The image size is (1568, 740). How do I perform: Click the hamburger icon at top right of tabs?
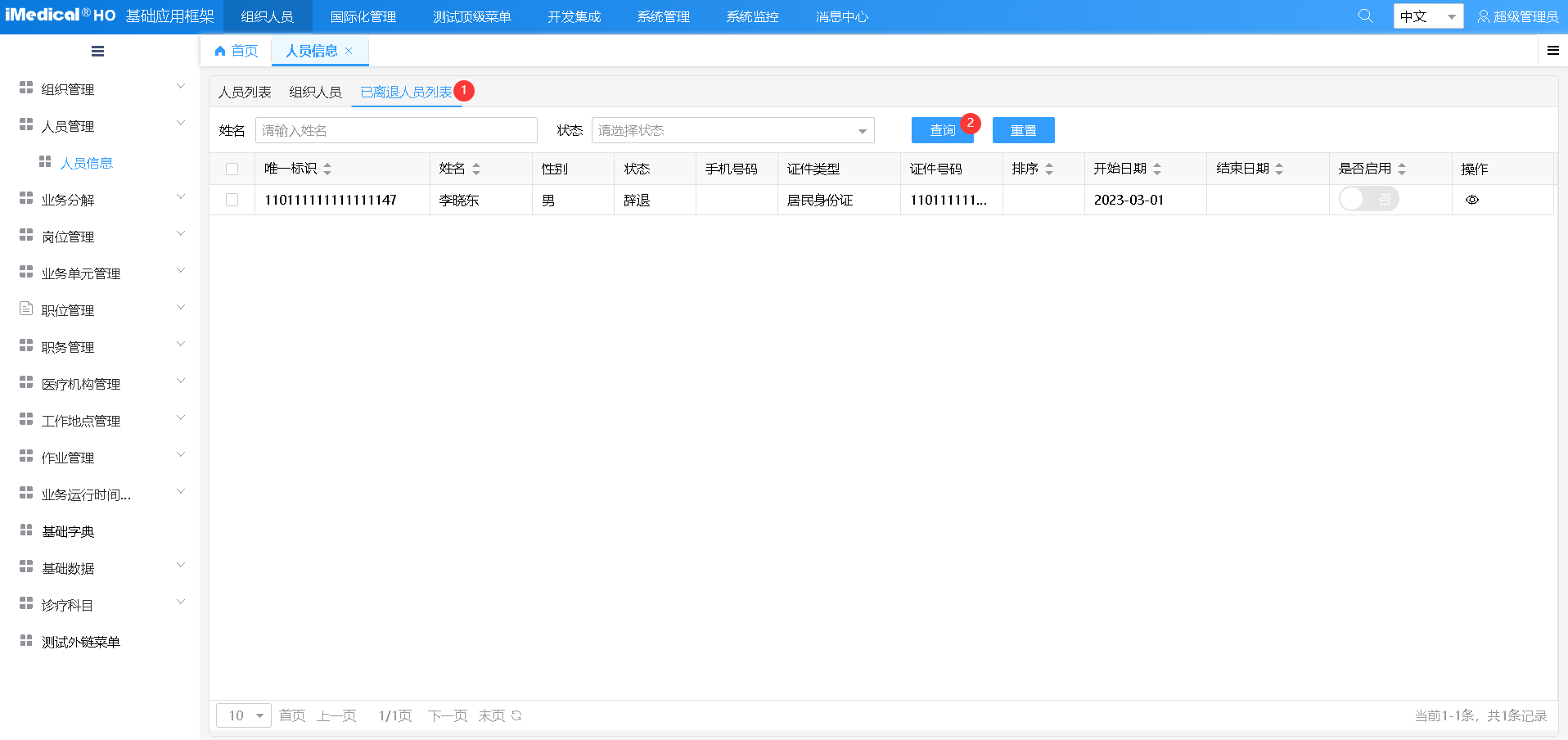coord(1552,50)
